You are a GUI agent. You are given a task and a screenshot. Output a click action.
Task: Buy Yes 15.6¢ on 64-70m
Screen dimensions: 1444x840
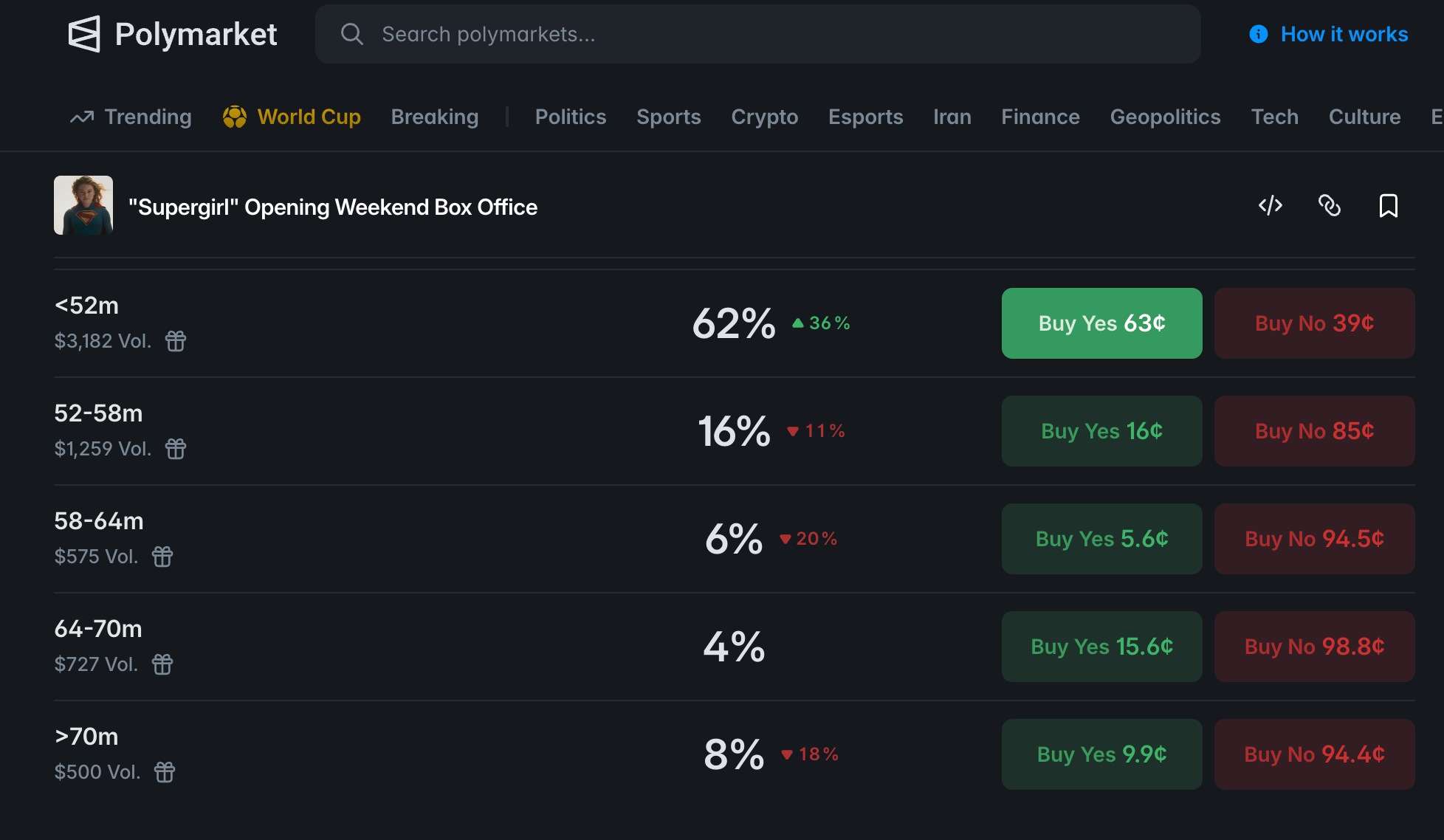(x=1102, y=647)
